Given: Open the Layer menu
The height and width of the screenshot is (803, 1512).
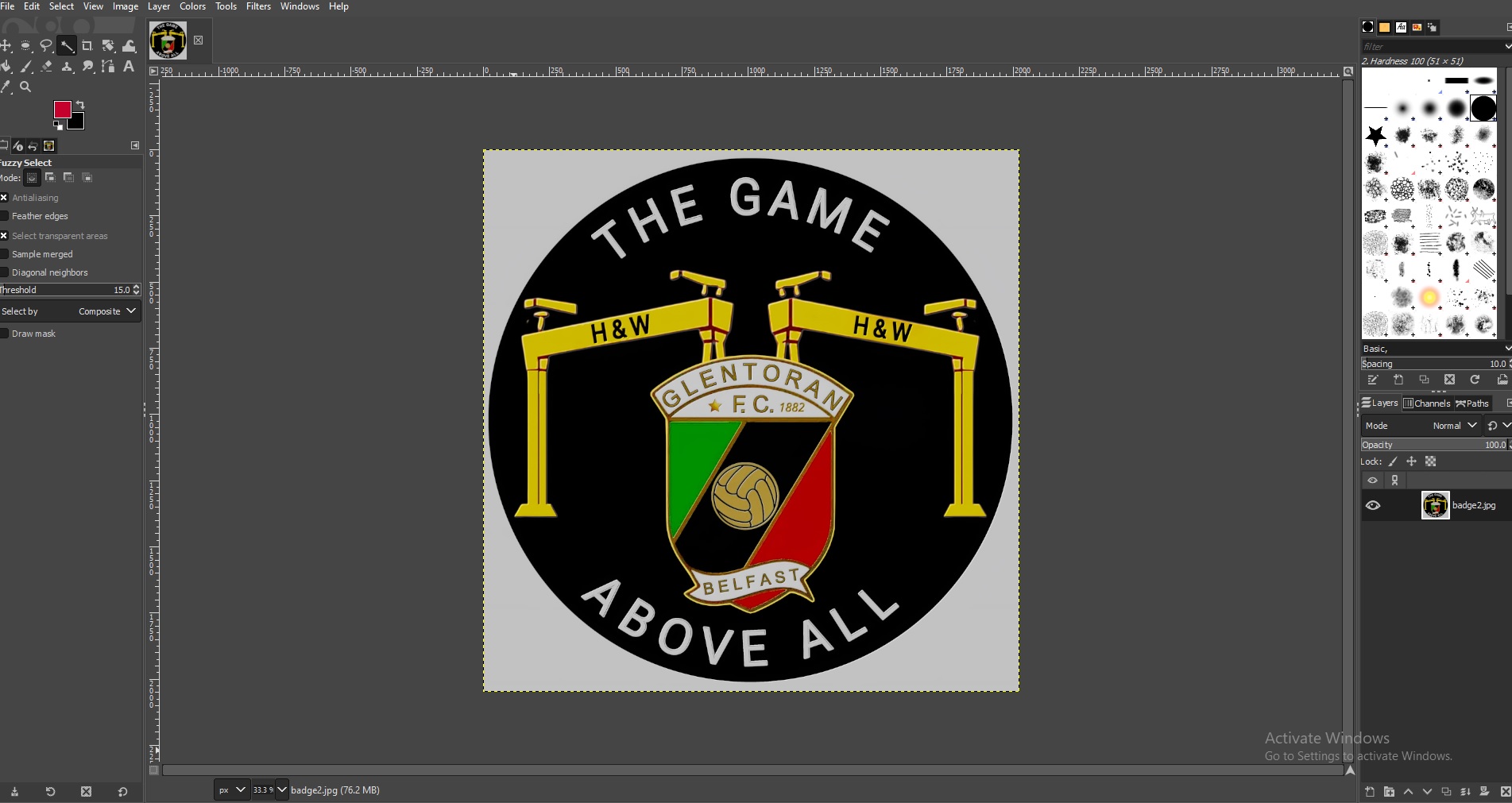Looking at the screenshot, I should pyautogui.click(x=159, y=6).
